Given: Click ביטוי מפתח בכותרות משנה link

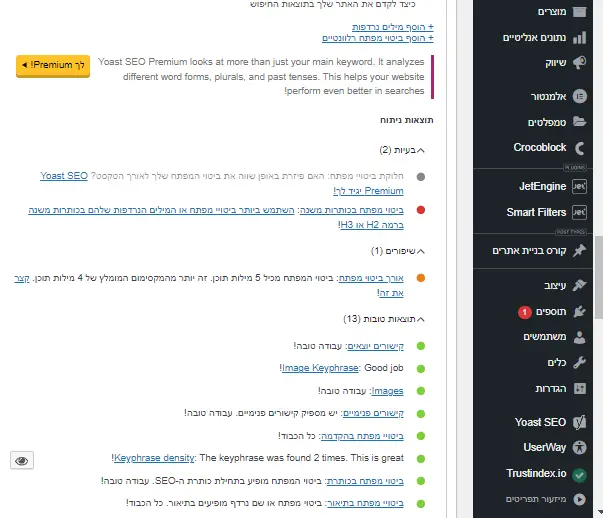Looking at the screenshot, I should [x=352, y=210].
